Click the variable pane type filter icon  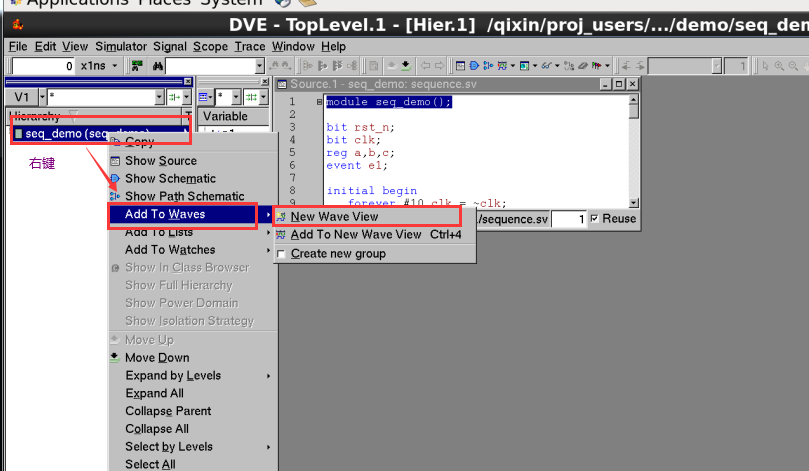(x=203, y=97)
